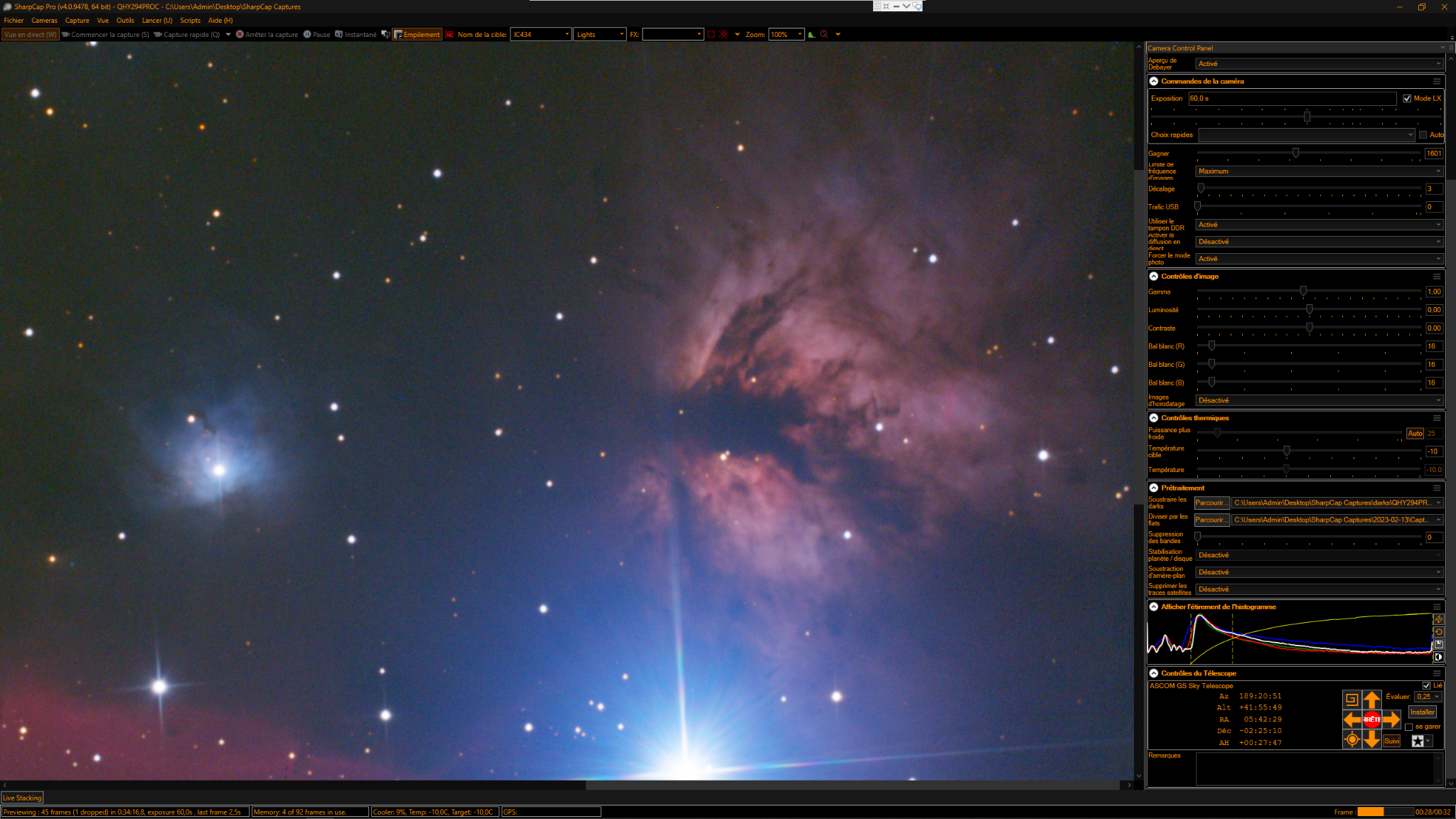This screenshot has width=1456, height=819.
Task: Open the Fichier menu
Action: [x=14, y=21]
